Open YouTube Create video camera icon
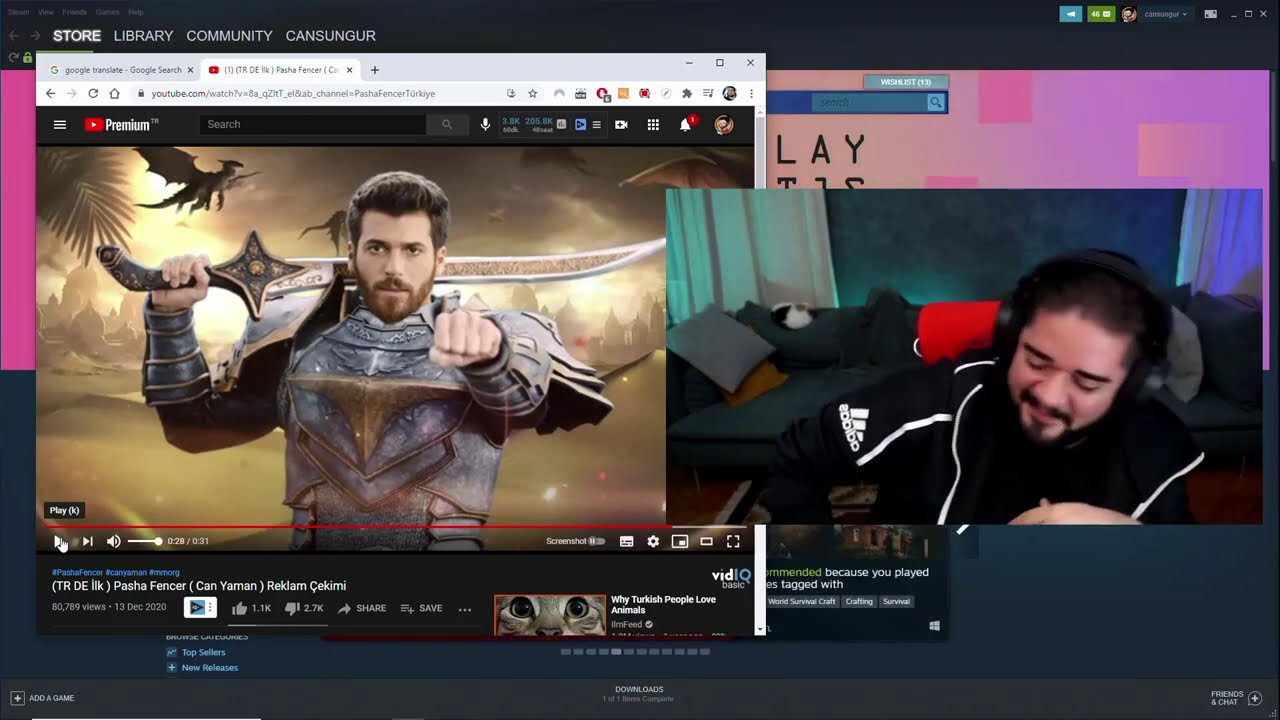Image resolution: width=1280 pixels, height=720 pixels. click(621, 124)
